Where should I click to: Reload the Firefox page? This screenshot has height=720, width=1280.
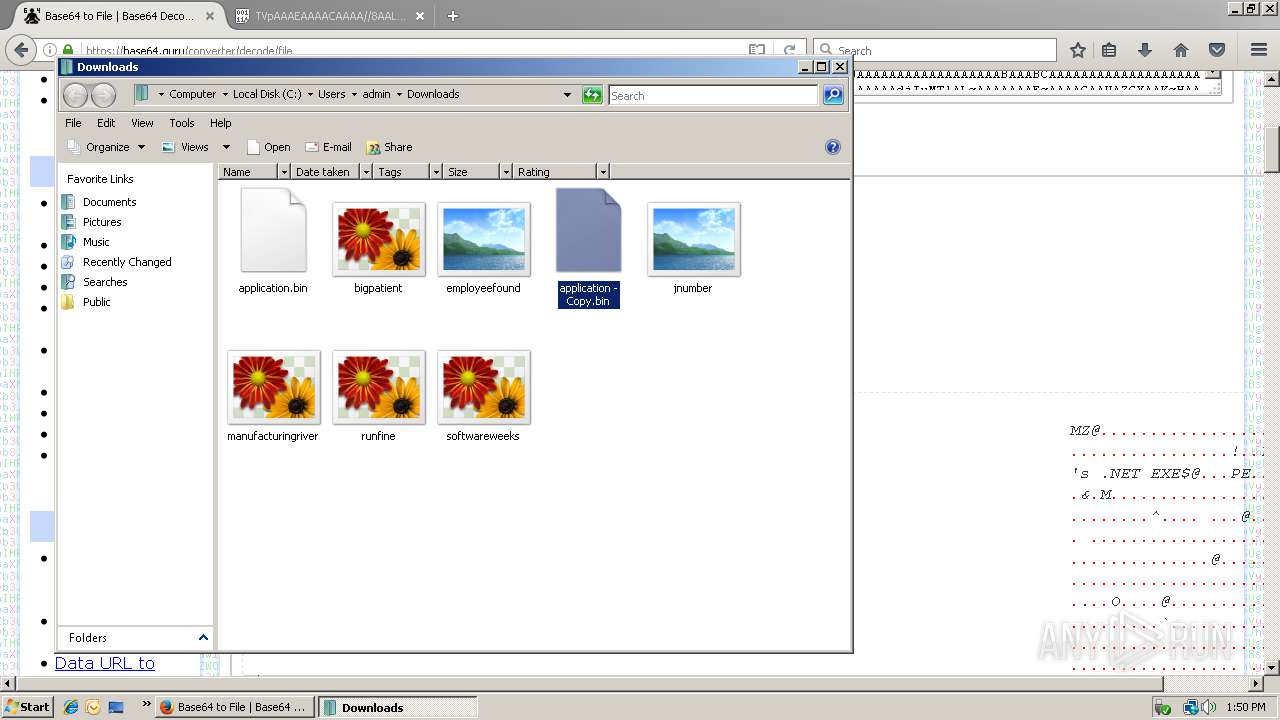[x=789, y=50]
